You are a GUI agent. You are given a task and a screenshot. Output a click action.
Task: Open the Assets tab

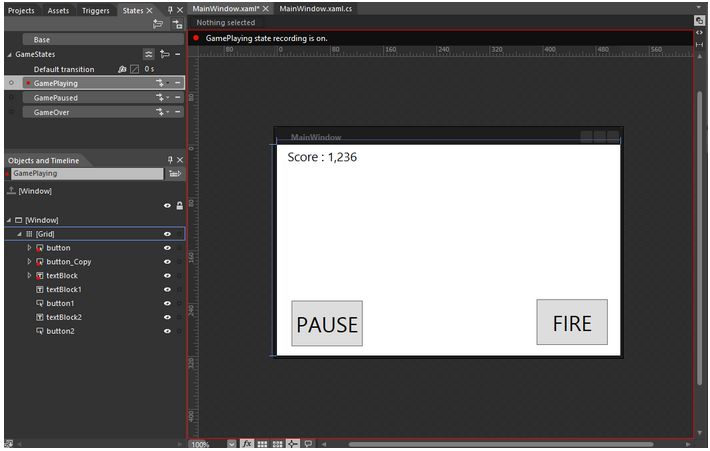point(58,10)
